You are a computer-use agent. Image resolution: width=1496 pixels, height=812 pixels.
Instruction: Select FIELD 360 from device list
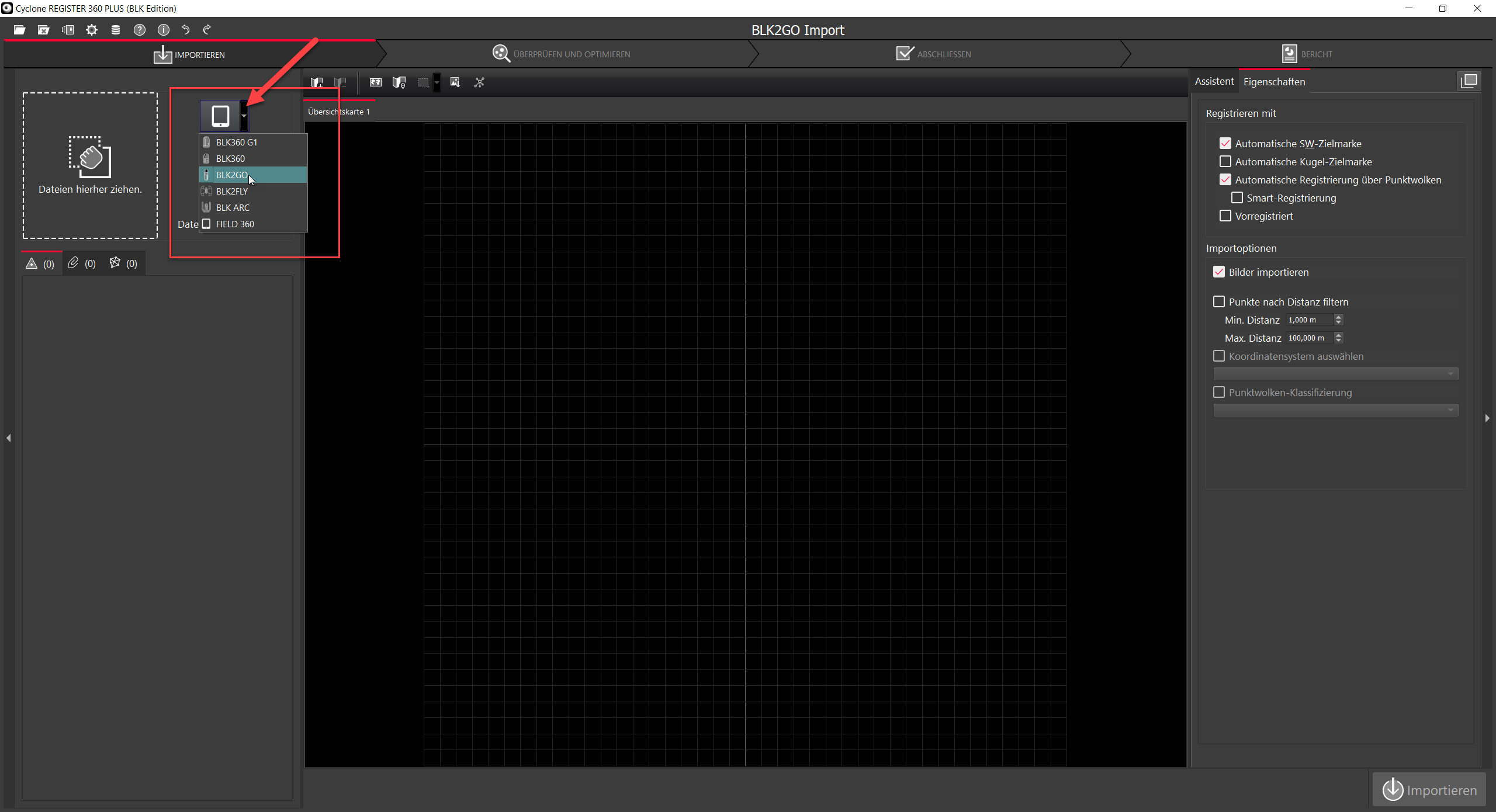coord(254,224)
